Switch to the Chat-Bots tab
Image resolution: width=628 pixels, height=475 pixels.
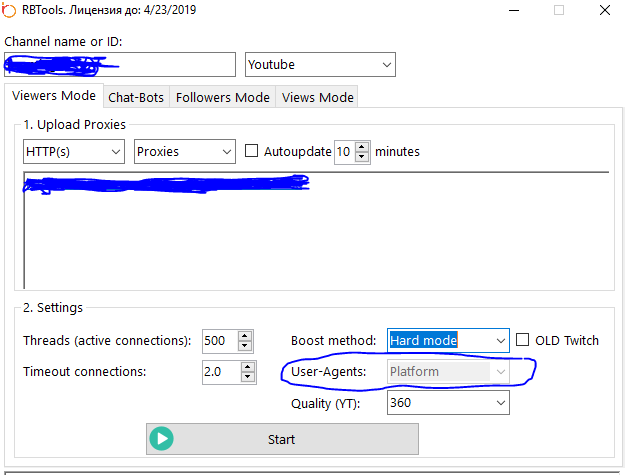coord(136,97)
